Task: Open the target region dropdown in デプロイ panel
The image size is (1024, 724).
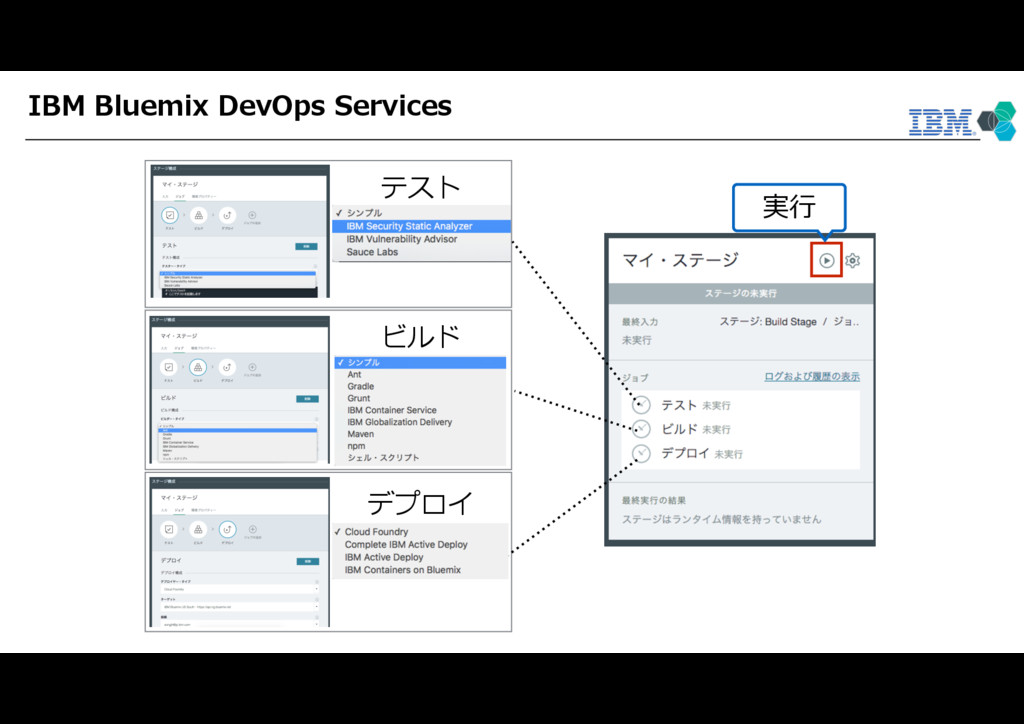Action: click(239, 606)
